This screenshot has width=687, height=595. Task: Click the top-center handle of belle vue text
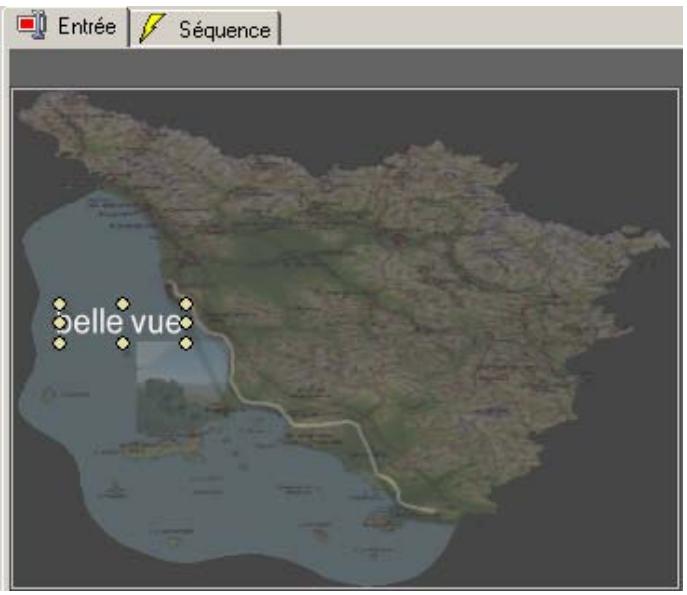(x=123, y=304)
